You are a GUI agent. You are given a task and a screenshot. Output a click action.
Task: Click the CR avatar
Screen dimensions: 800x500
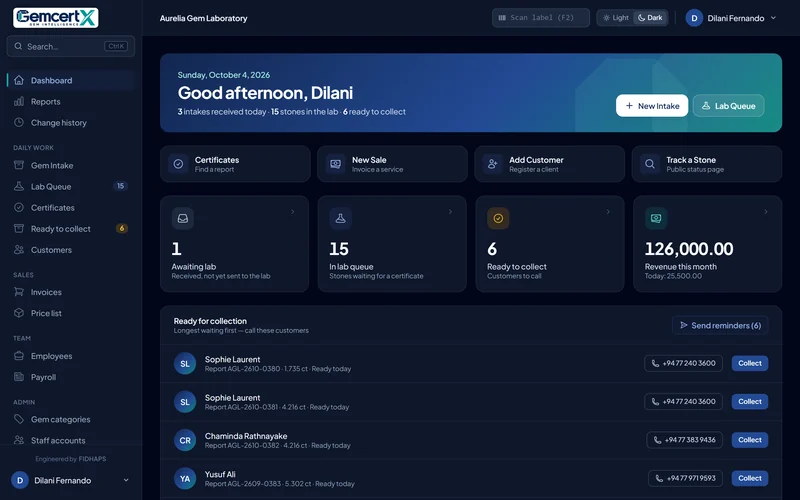[185, 440]
